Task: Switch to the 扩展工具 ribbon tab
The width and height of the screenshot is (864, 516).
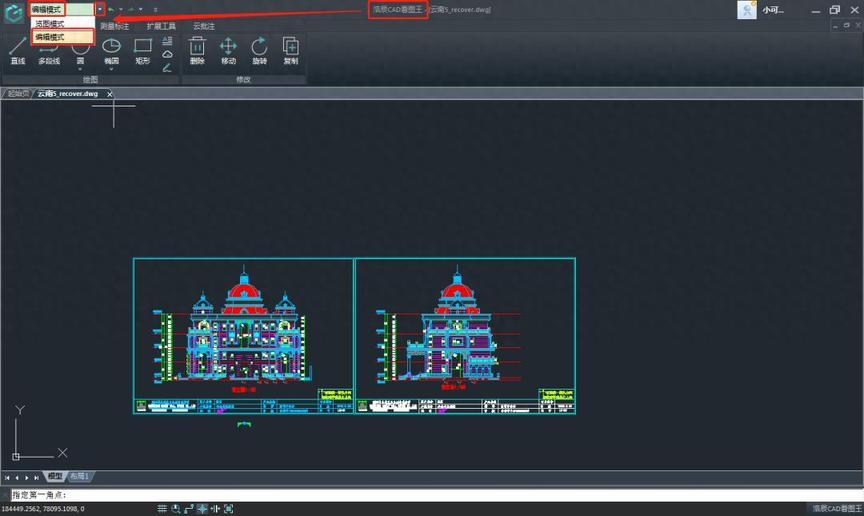Action: pos(161,26)
